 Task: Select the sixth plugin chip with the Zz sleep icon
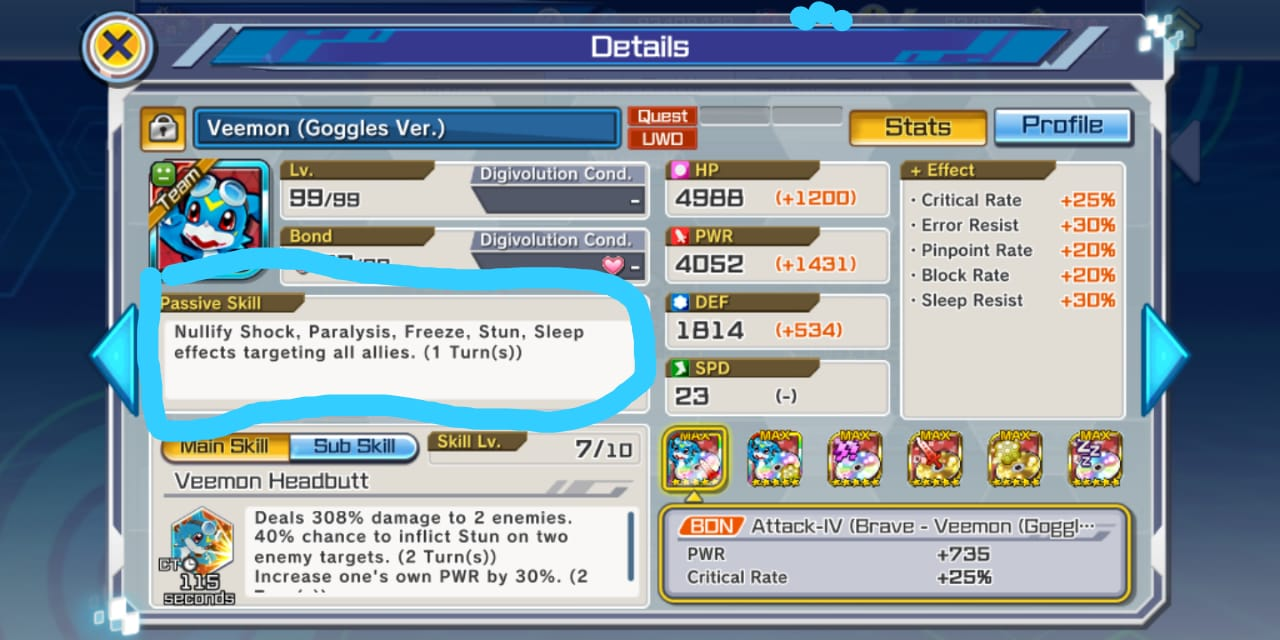(1095, 459)
